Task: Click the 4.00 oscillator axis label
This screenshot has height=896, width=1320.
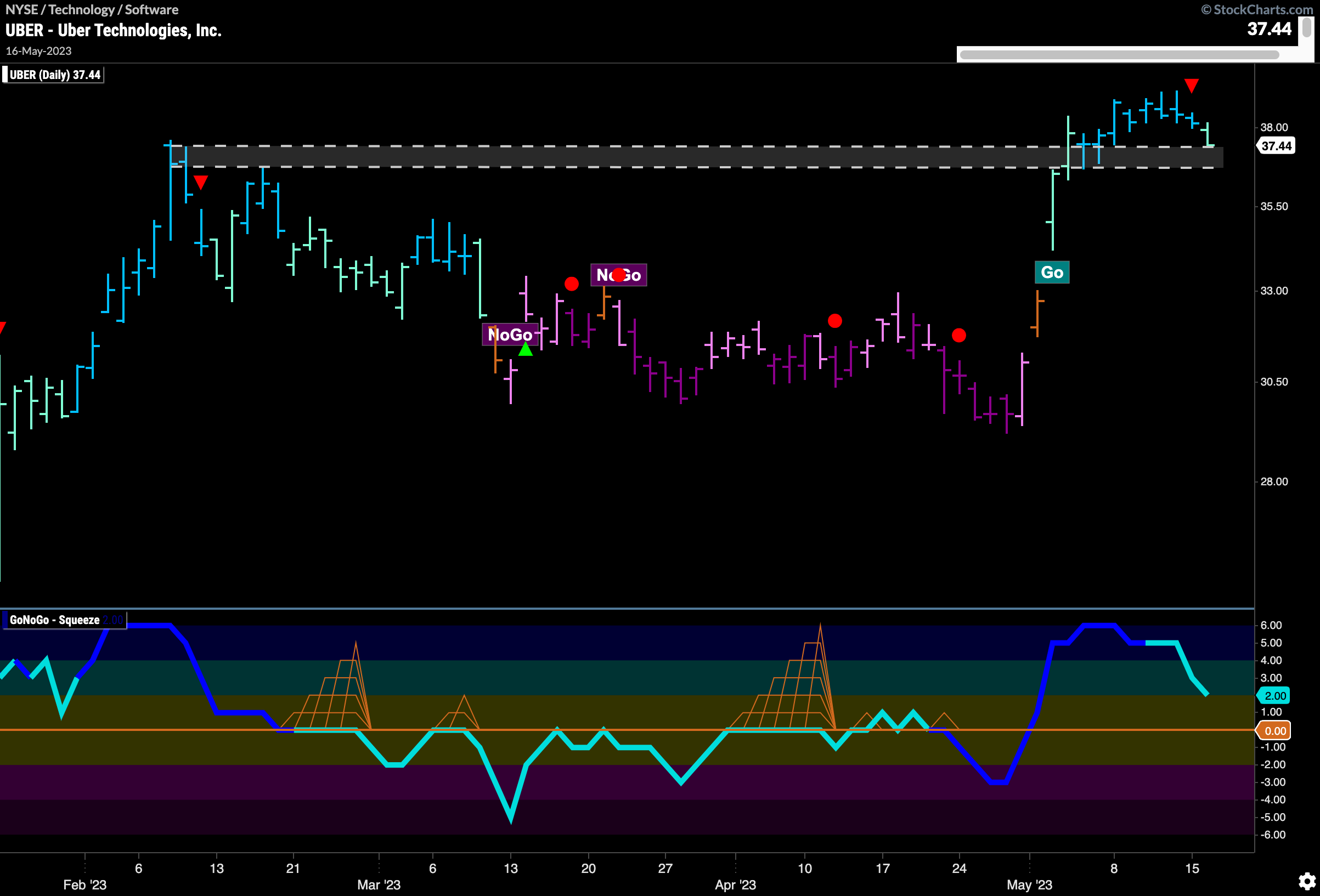Action: pos(1271,660)
